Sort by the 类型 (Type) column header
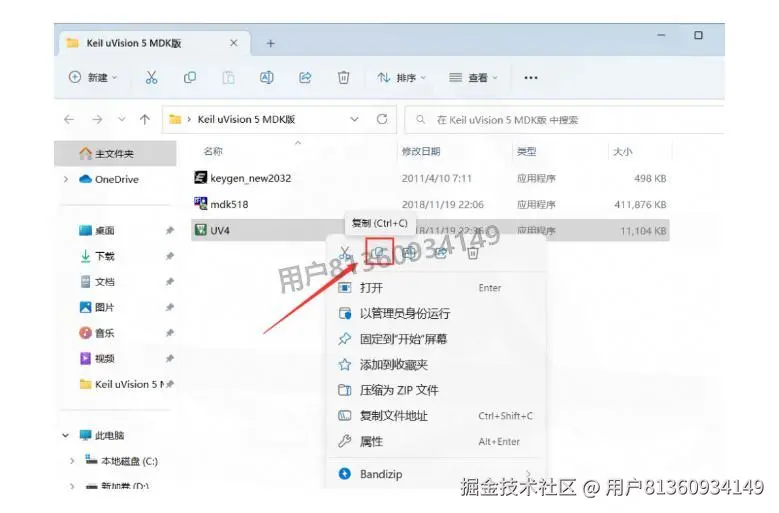779x513 pixels. tap(527, 151)
